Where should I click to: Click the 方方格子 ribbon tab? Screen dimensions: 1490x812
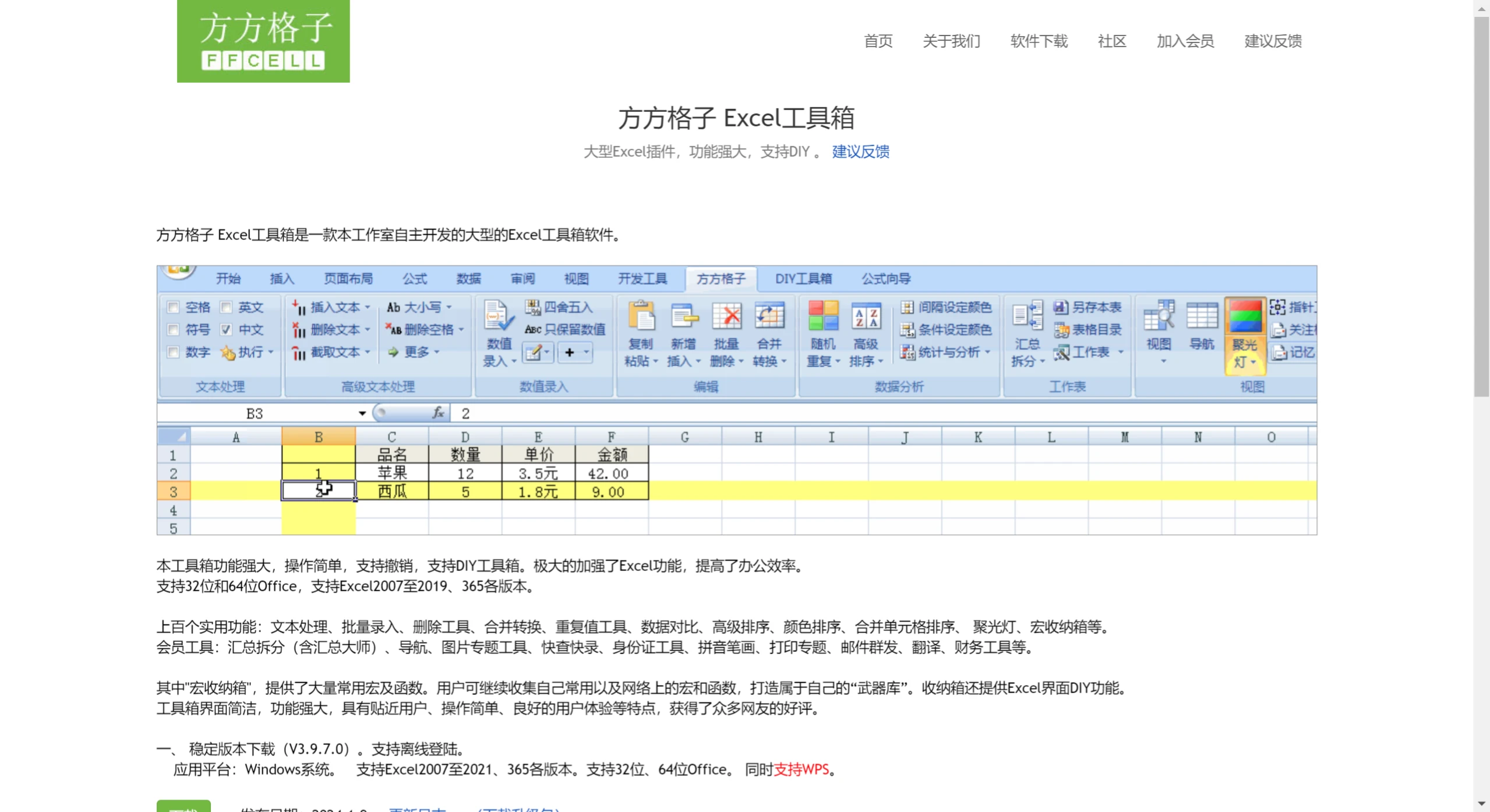tap(720, 278)
